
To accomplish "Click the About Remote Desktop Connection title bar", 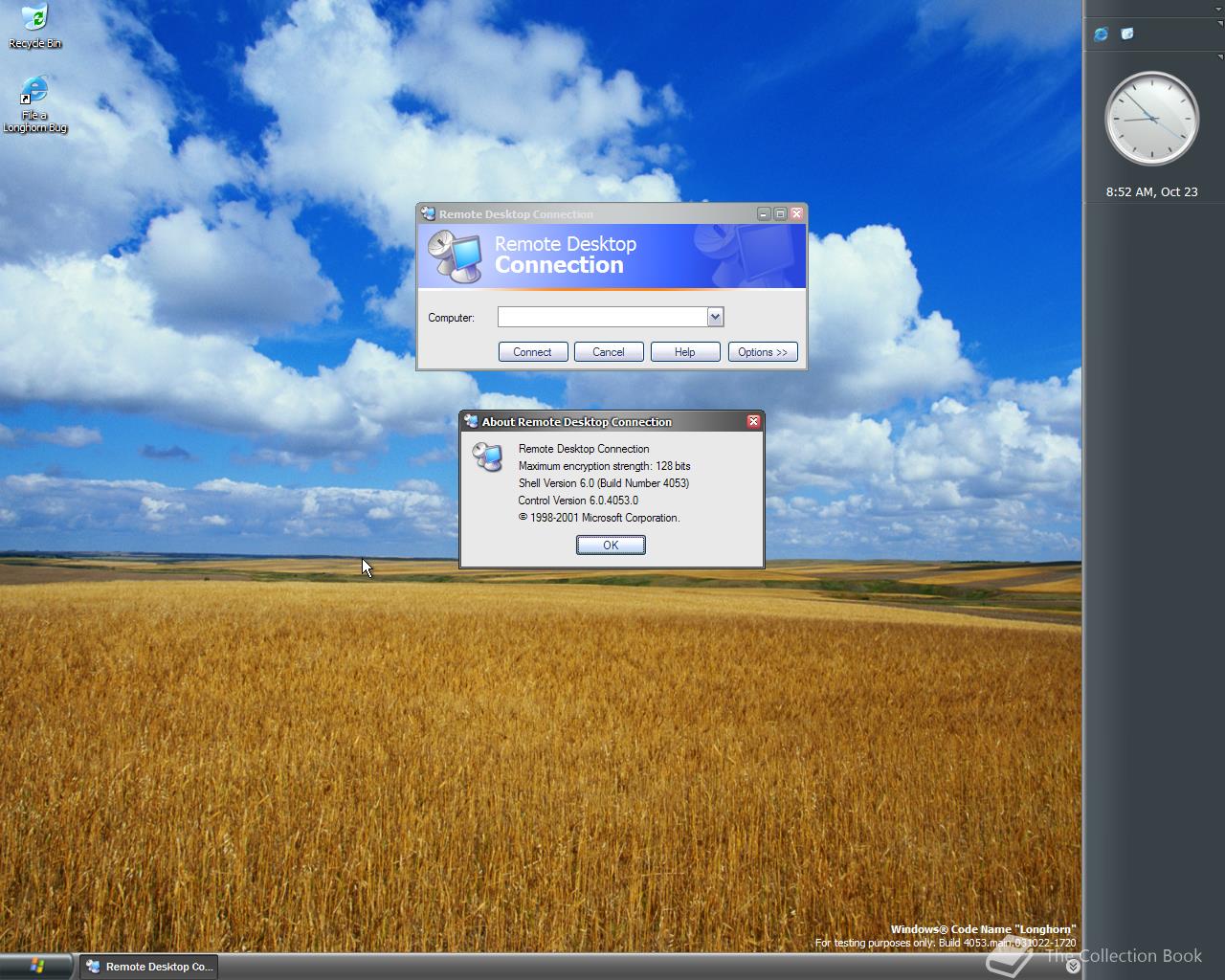I will [611, 421].
